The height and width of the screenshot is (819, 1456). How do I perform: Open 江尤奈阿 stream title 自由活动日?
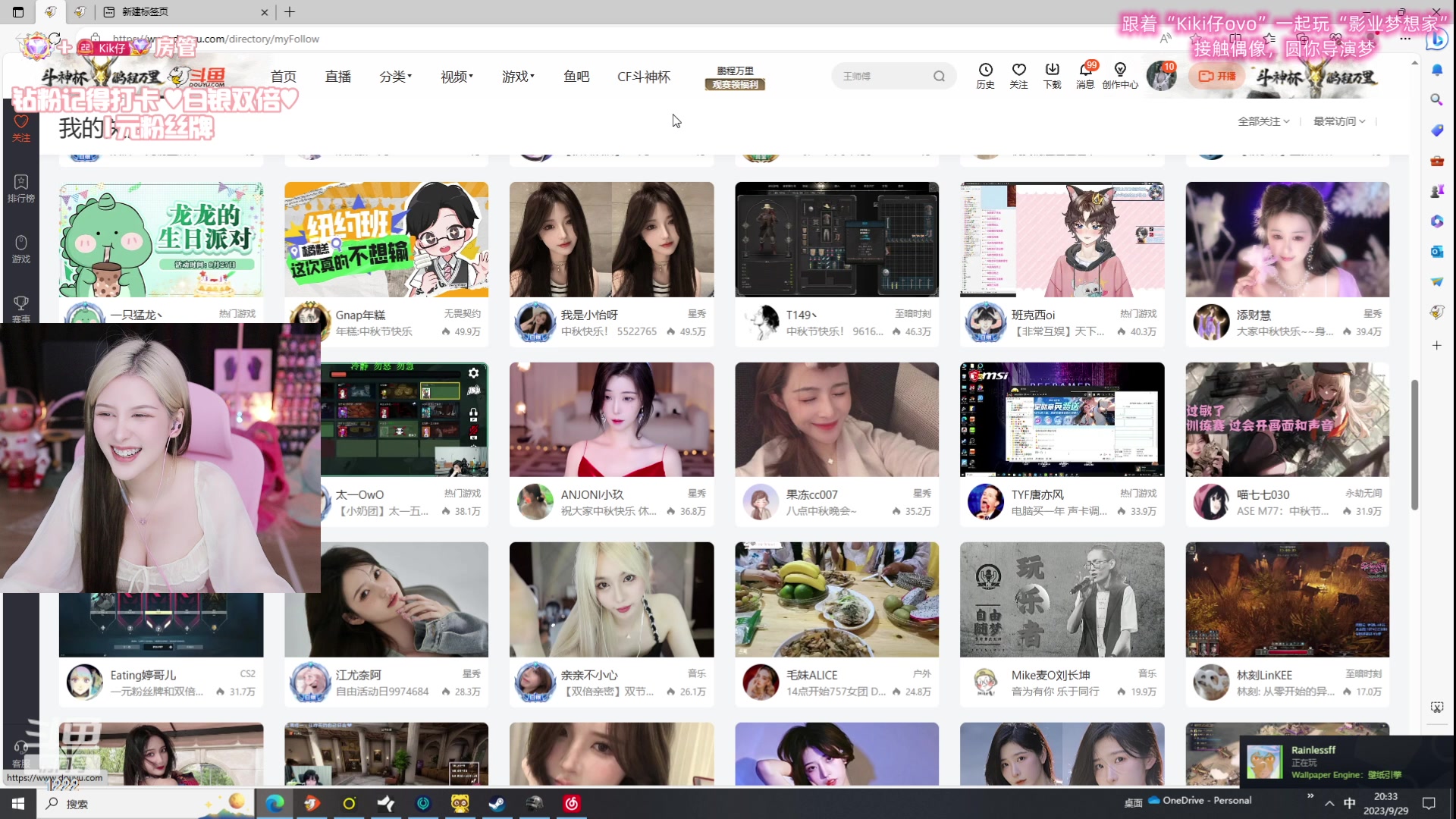(382, 692)
